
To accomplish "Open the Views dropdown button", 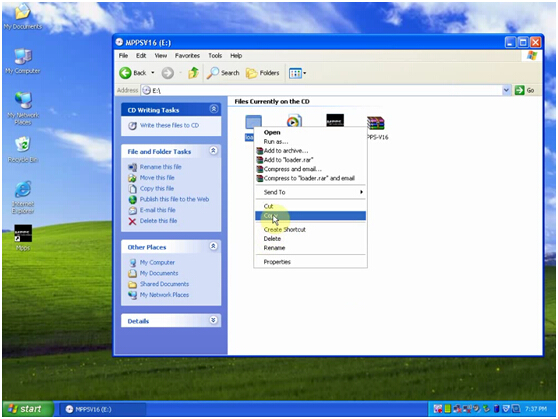I will click(297, 73).
